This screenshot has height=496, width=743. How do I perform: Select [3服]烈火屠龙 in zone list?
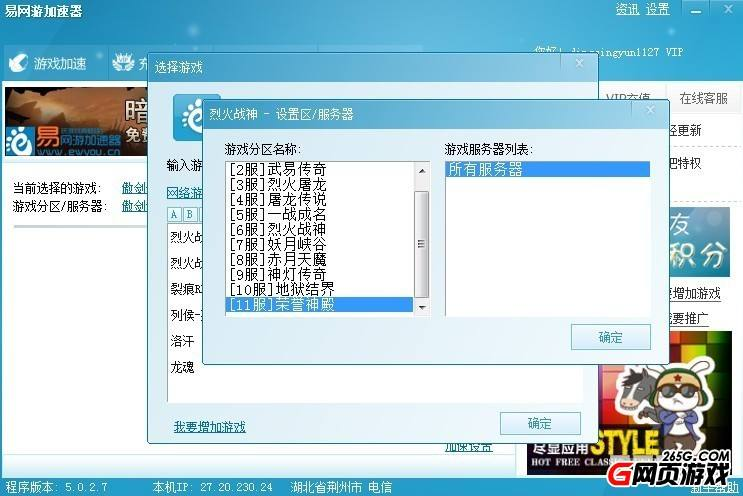click(319, 184)
